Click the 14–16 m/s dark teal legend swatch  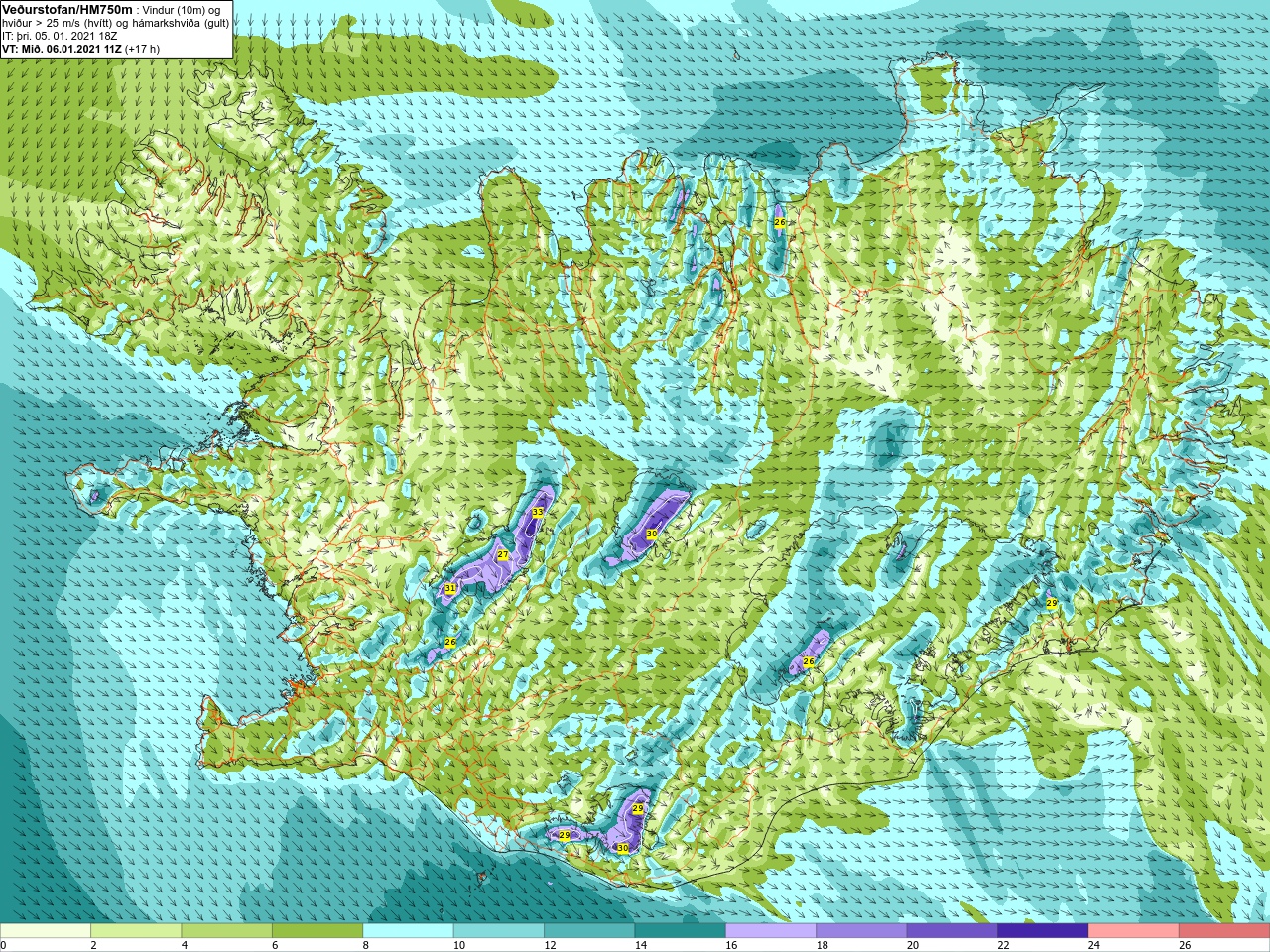(x=681, y=931)
